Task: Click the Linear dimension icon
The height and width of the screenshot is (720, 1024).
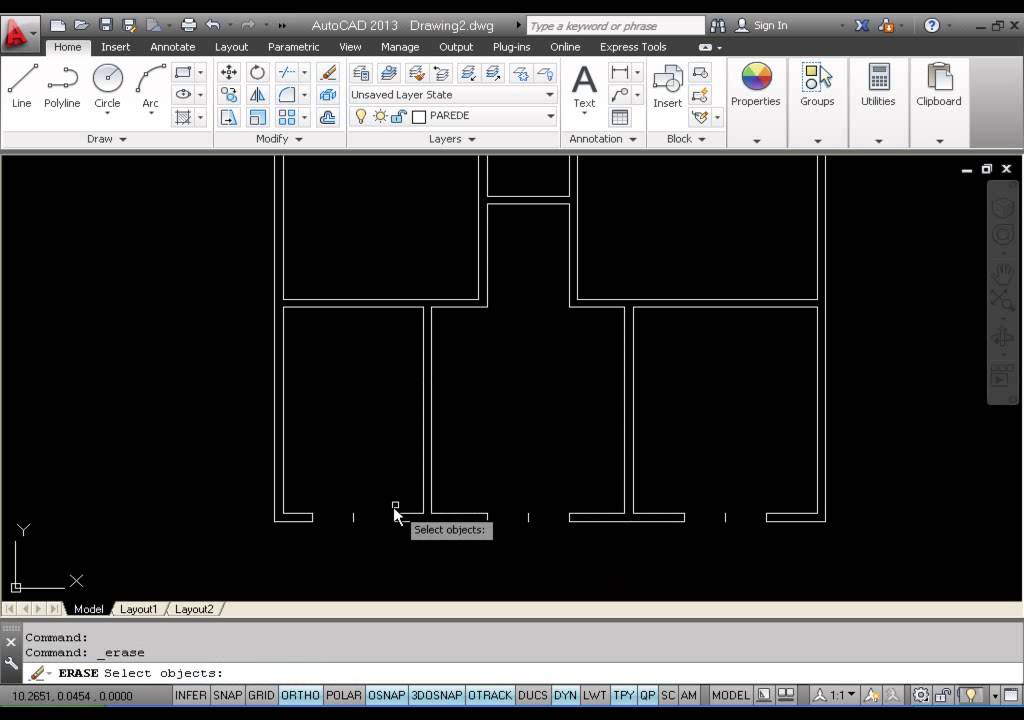Action: [x=620, y=72]
